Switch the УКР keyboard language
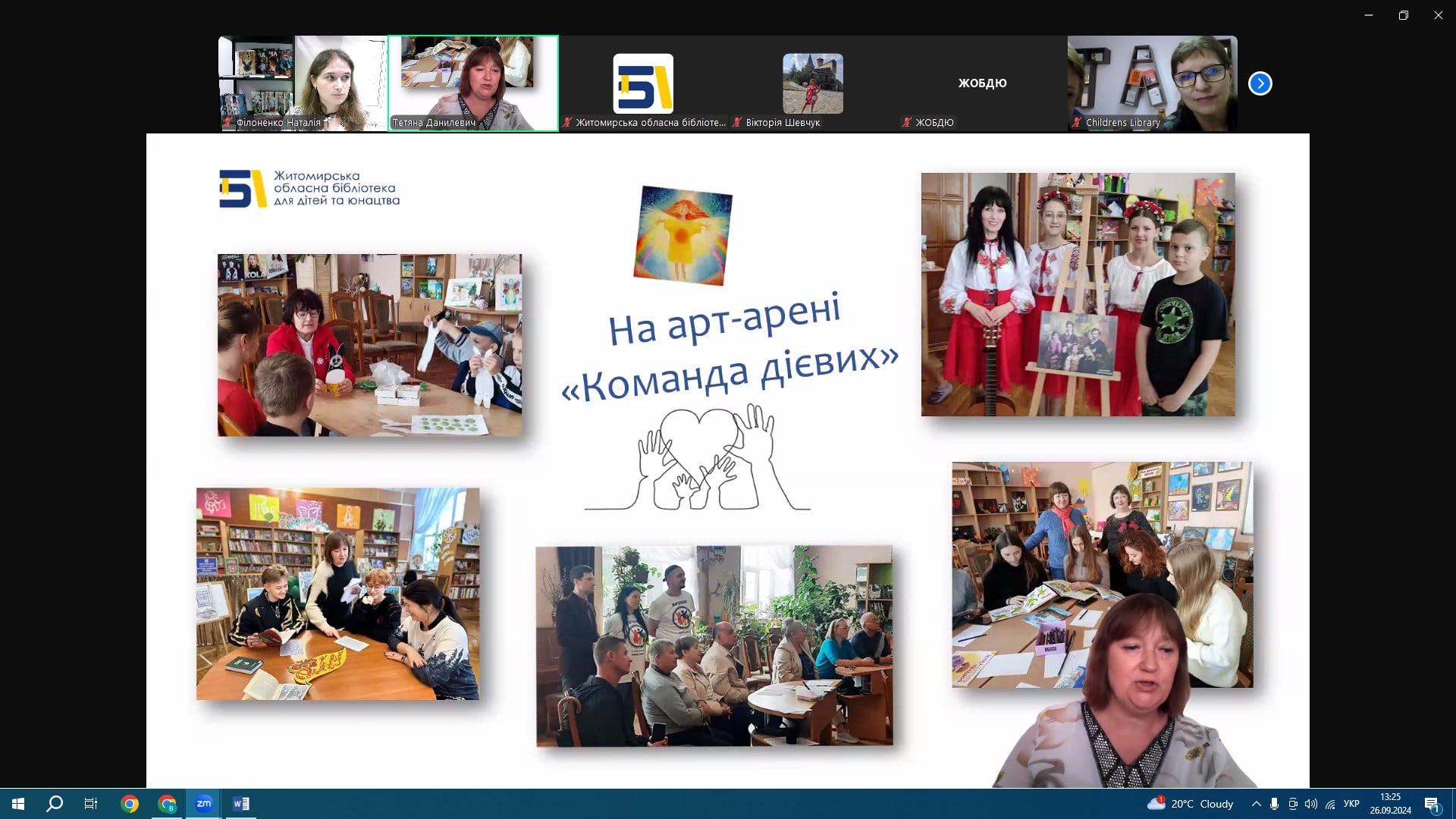 click(1351, 804)
